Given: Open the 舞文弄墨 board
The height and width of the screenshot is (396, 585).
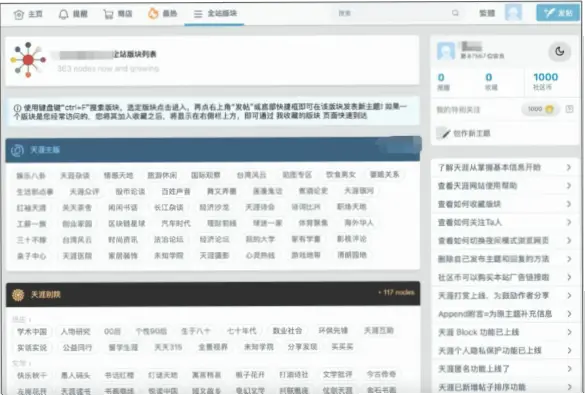Looking at the screenshot, I should (x=222, y=191).
